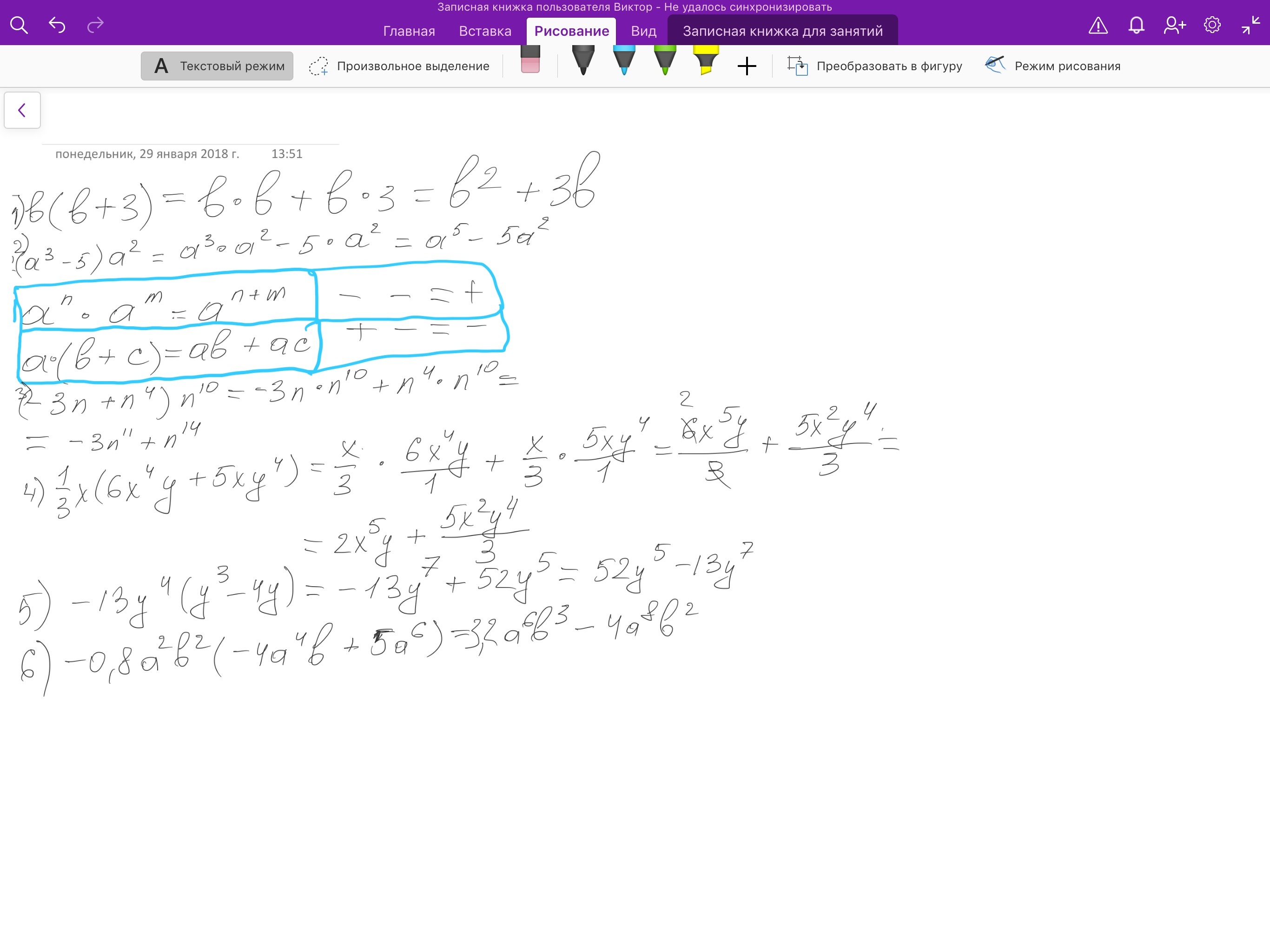
Task: Click the search magnifier icon
Action: pos(19,25)
